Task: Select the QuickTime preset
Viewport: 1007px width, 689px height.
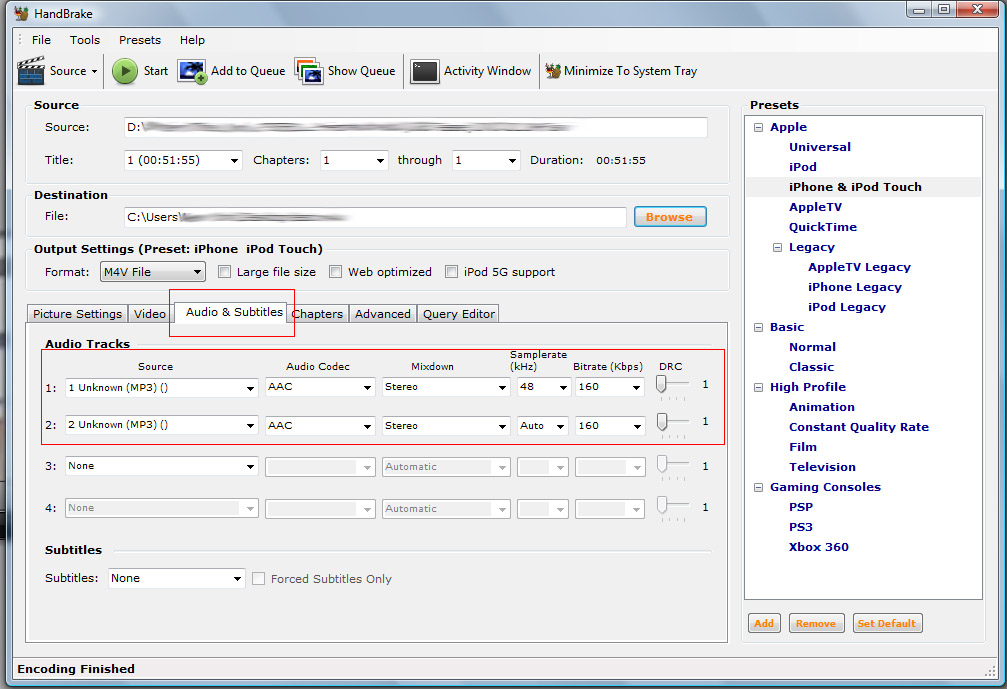Action: [823, 227]
